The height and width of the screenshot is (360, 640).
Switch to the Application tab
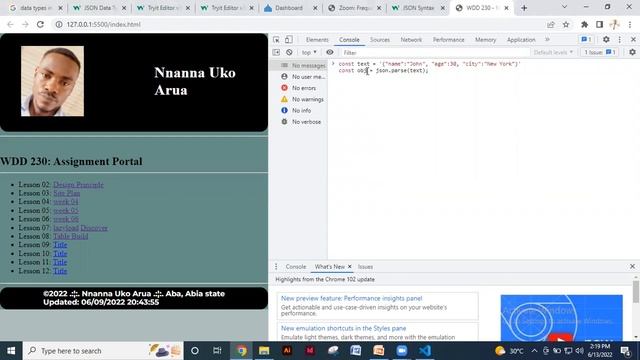coord(521,40)
